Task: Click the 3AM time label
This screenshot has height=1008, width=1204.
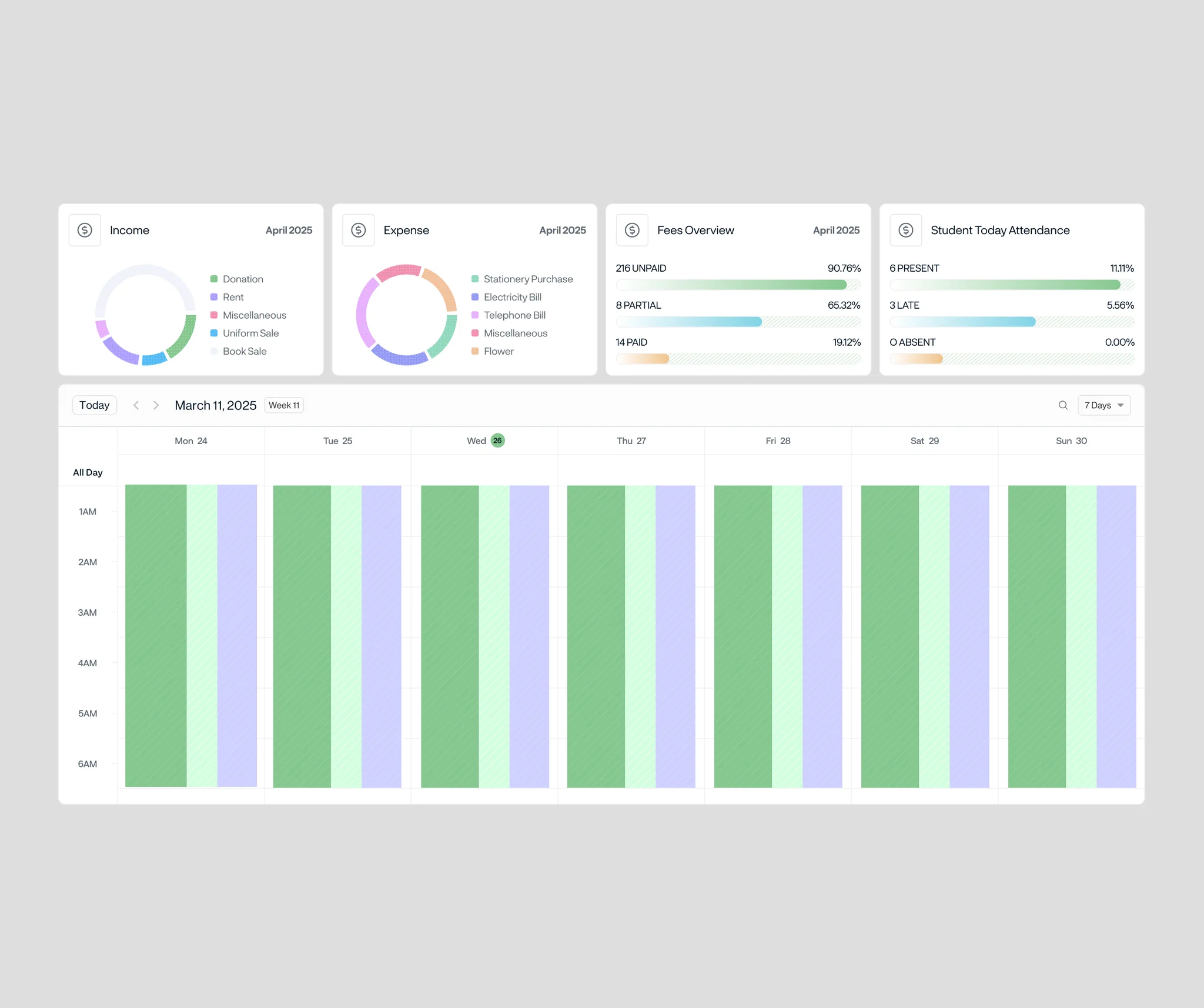Action: point(88,612)
